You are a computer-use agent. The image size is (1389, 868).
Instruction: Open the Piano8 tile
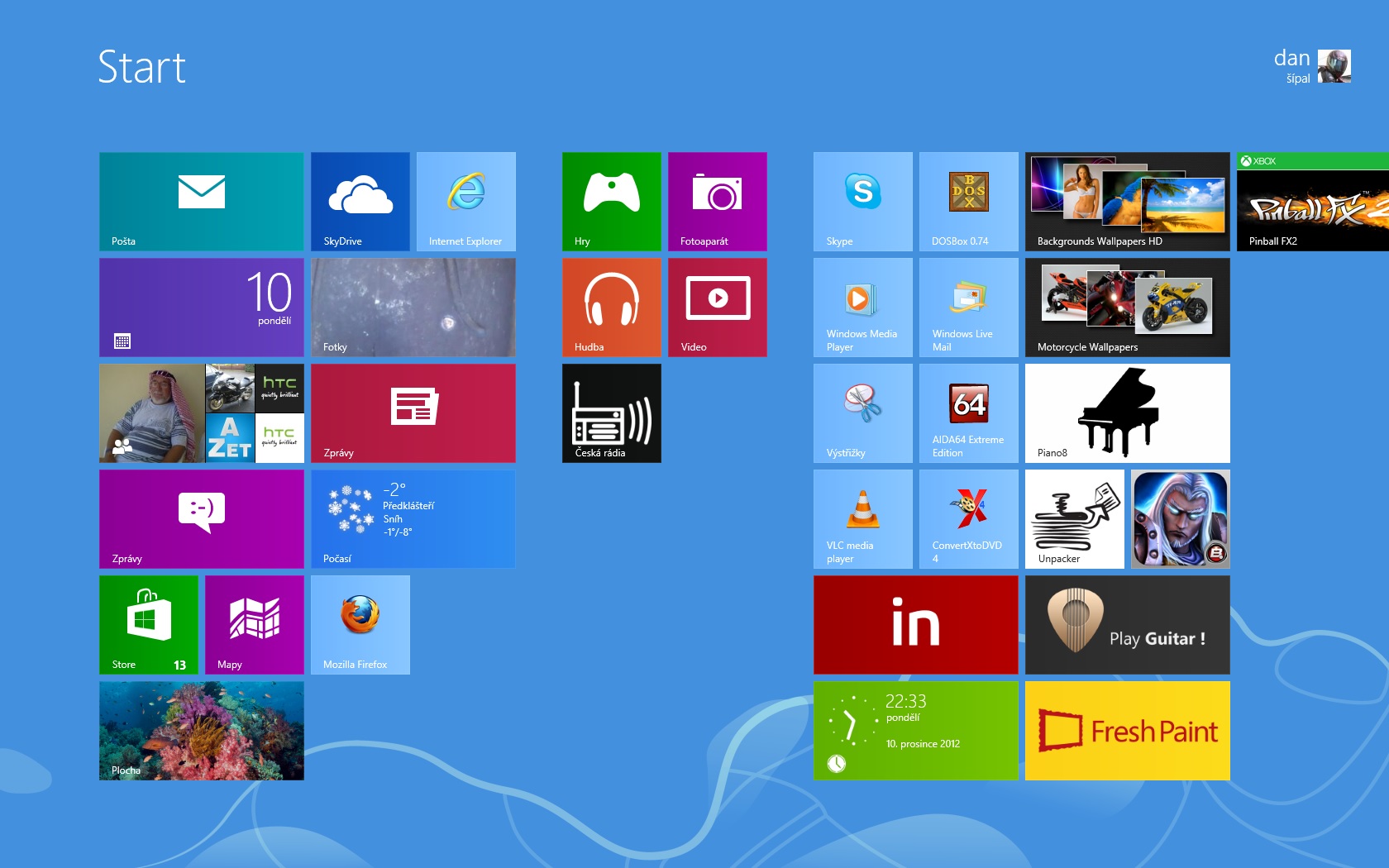pos(1128,413)
